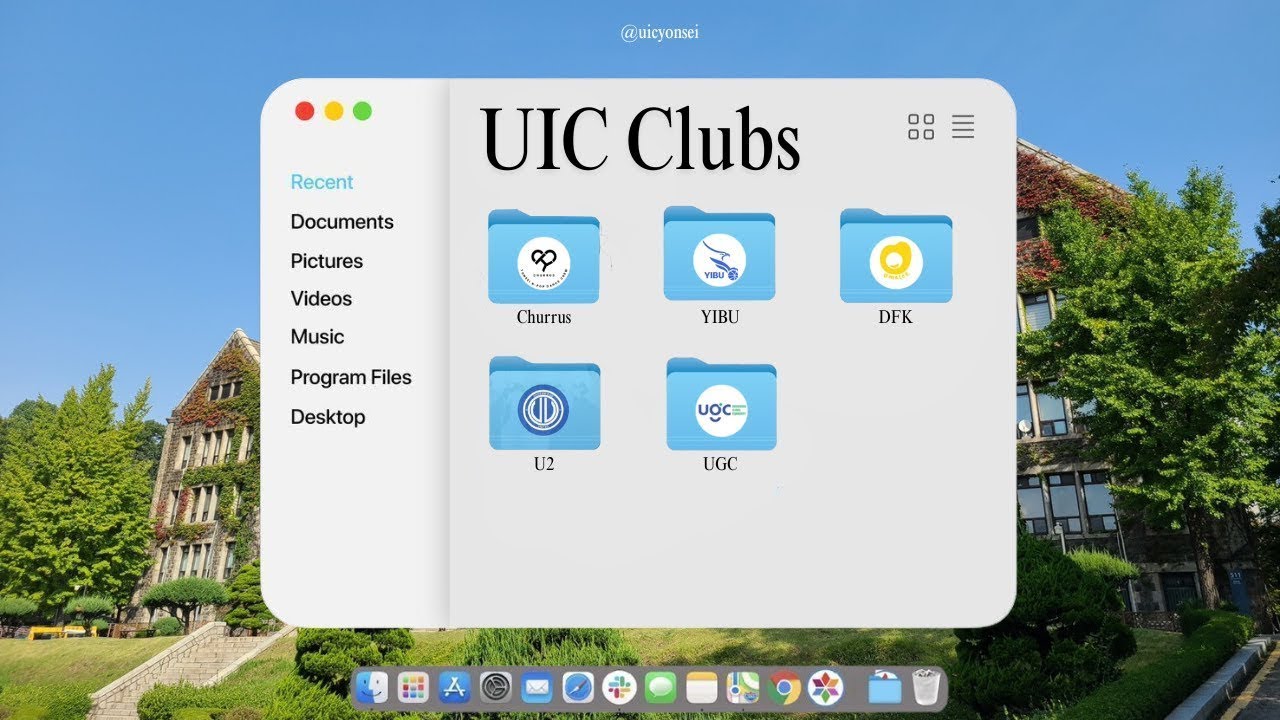Switch to list view
Viewport: 1280px width, 720px height.
pyautogui.click(x=963, y=127)
